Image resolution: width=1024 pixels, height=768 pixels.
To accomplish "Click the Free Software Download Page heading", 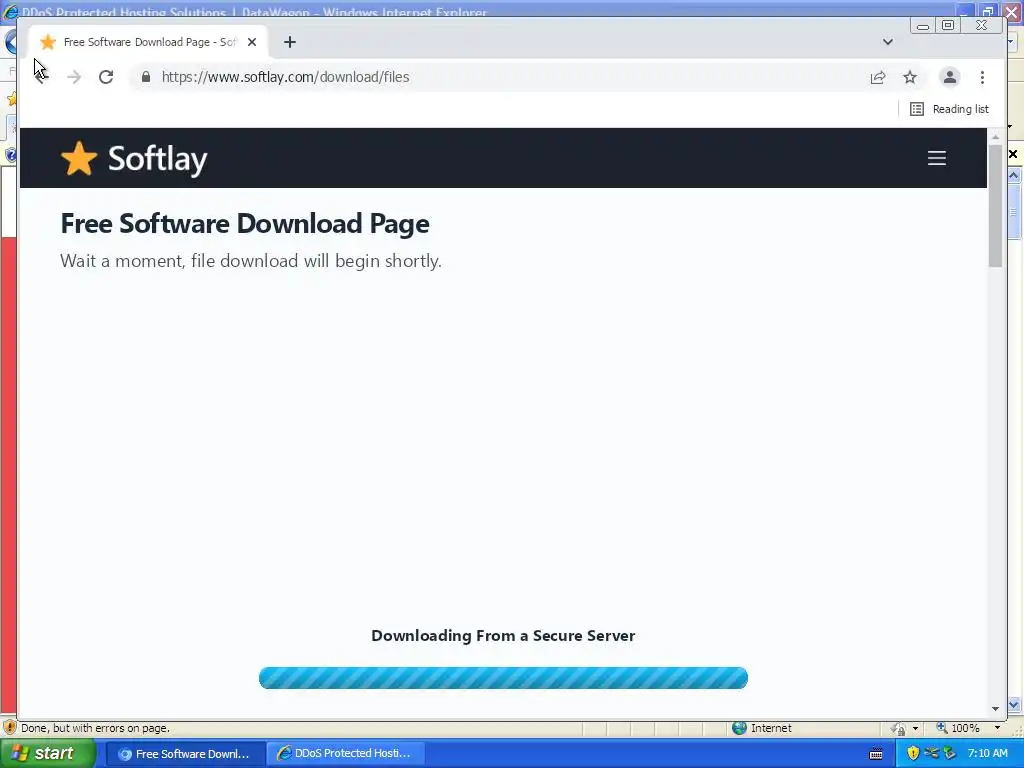I will coord(245,223).
